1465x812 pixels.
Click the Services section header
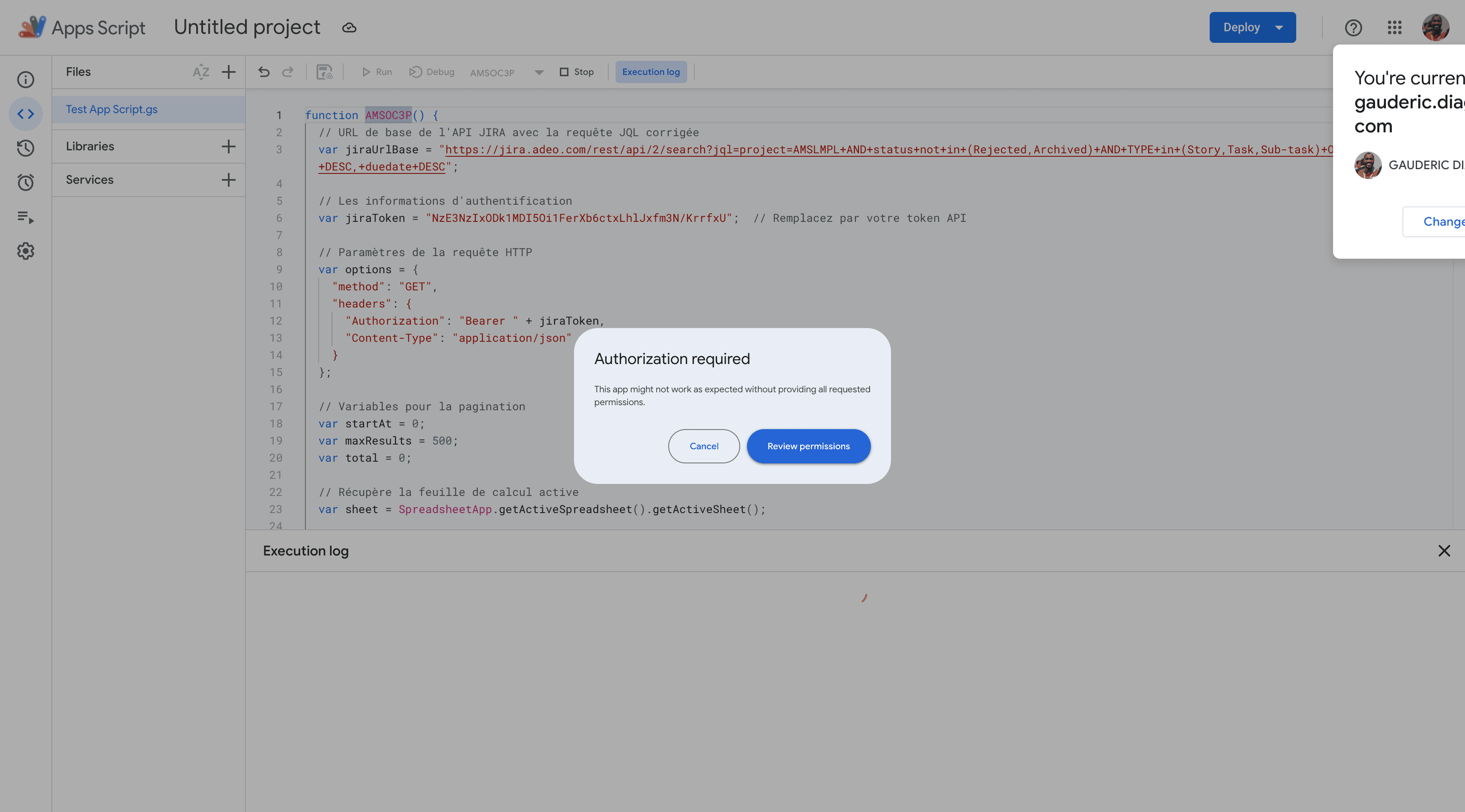(x=89, y=180)
